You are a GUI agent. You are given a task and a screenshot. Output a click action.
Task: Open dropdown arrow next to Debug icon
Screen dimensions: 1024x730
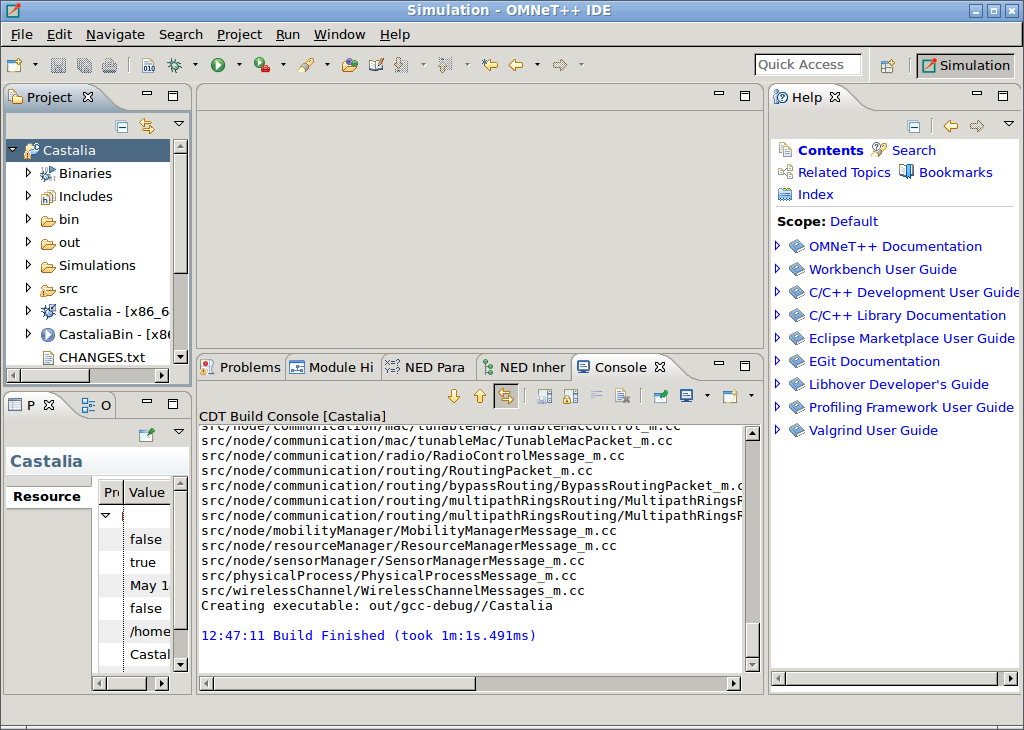[x=195, y=65]
